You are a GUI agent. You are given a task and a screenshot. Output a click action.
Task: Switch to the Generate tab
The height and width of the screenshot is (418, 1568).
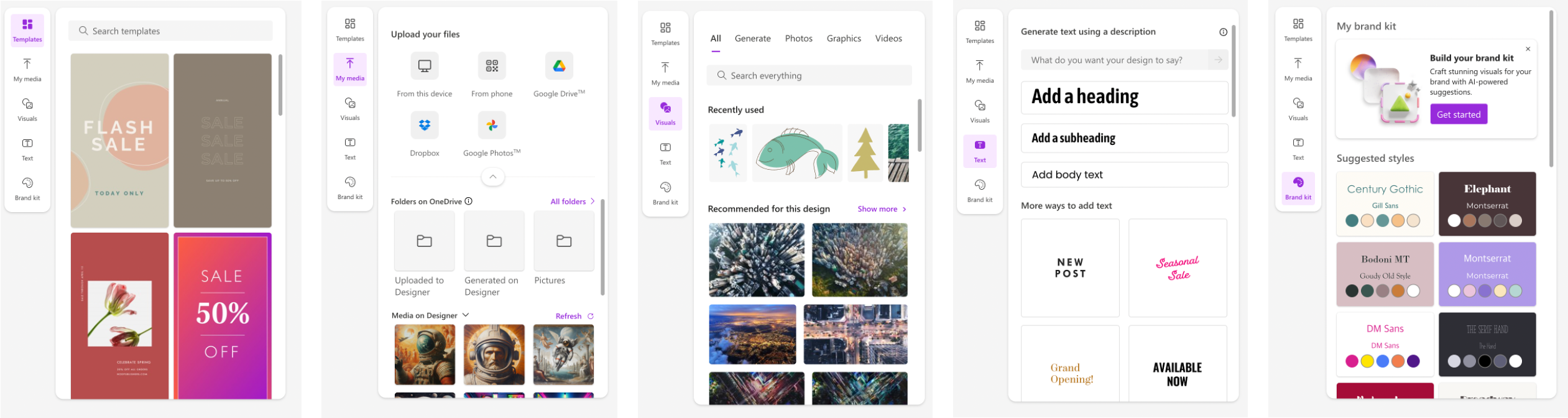coord(753,39)
